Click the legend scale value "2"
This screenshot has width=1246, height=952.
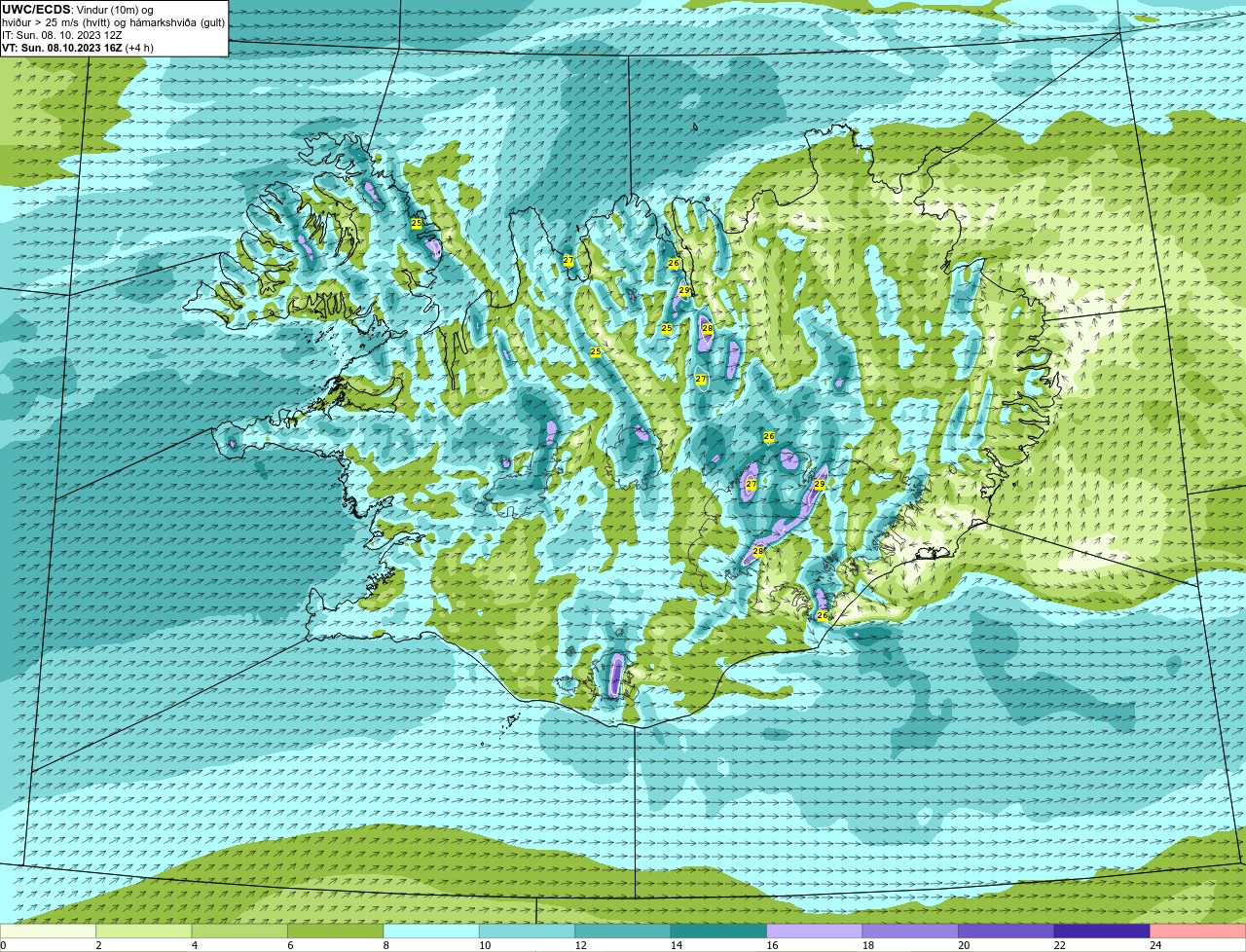98,945
